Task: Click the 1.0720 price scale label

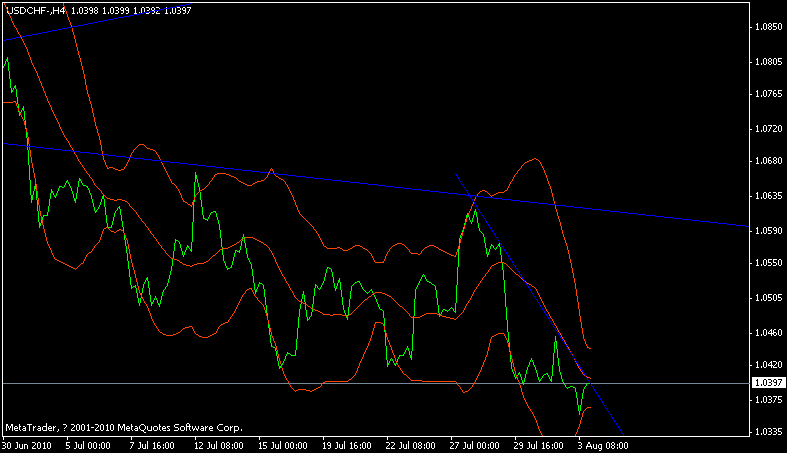Action: tap(768, 129)
